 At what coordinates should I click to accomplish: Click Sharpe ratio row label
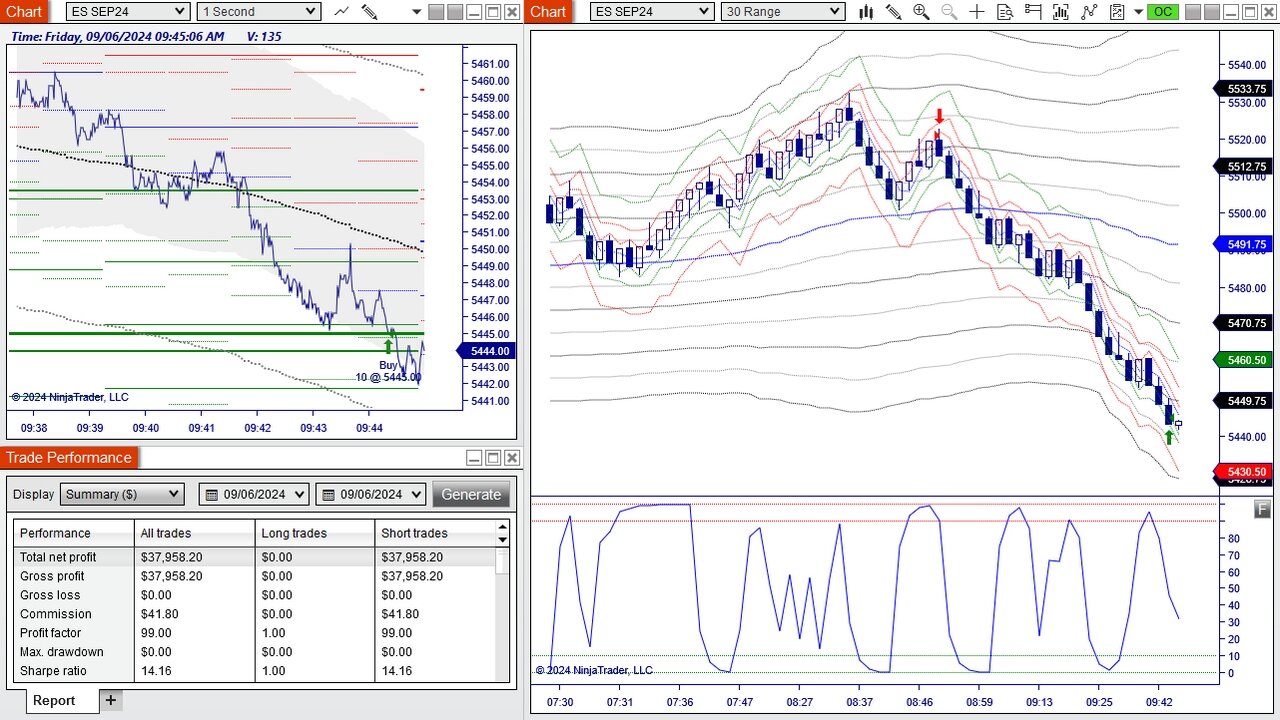(x=53, y=671)
